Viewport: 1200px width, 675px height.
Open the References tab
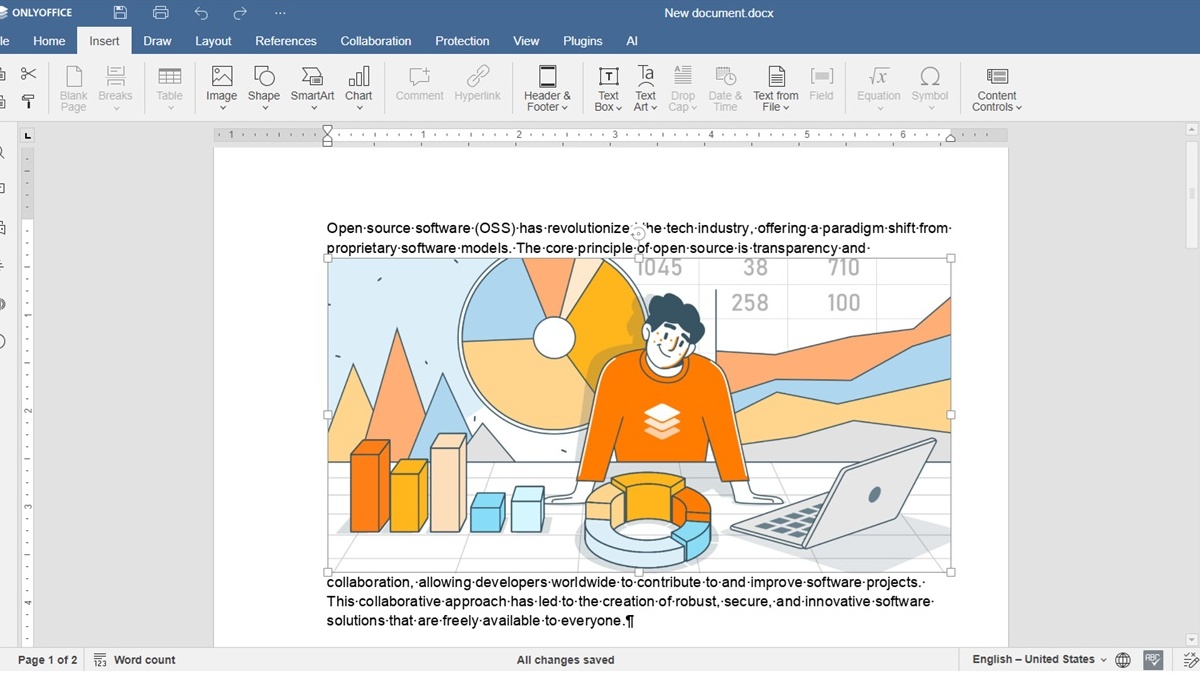[x=286, y=41]
